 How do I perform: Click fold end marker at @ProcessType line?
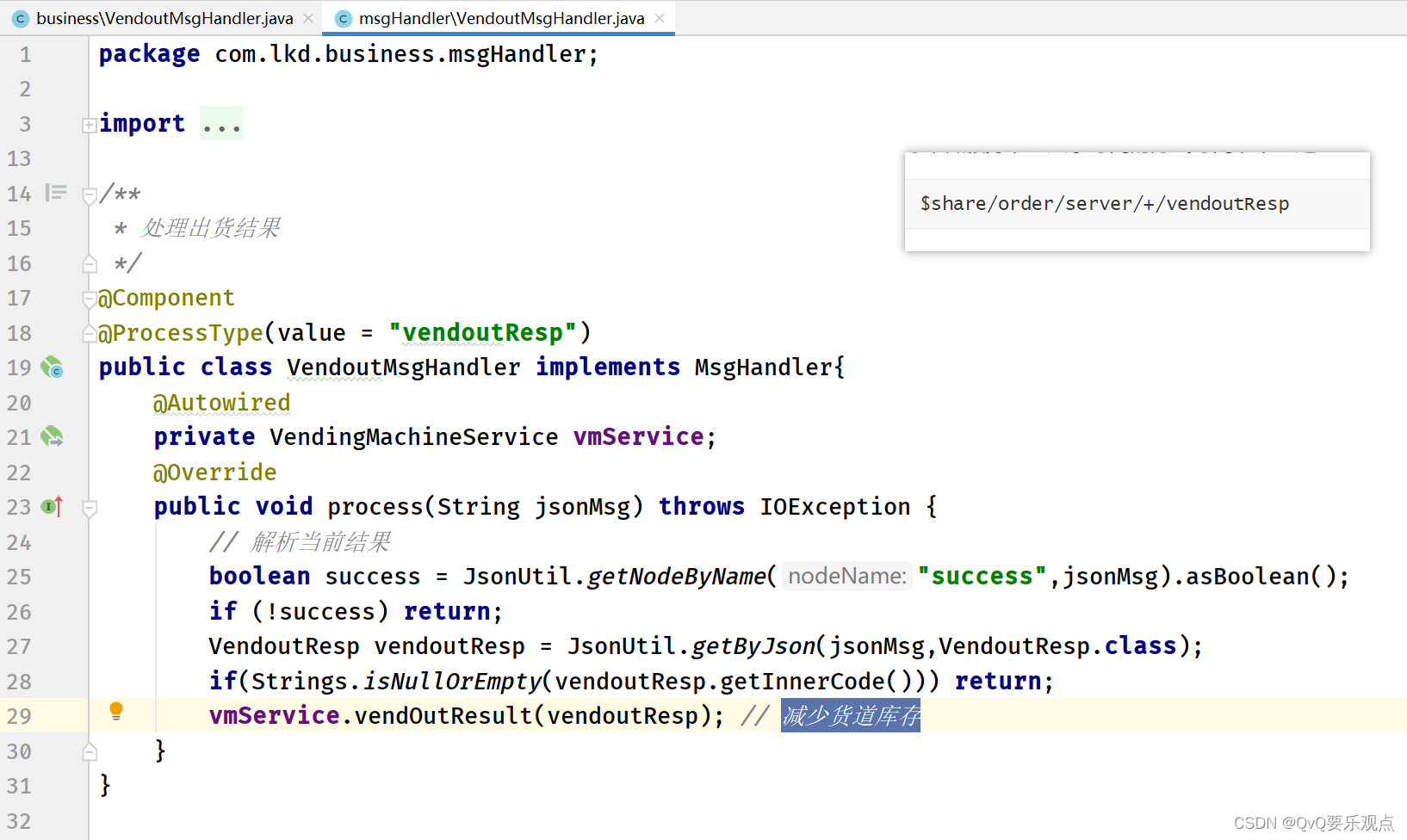coord(89,333)
